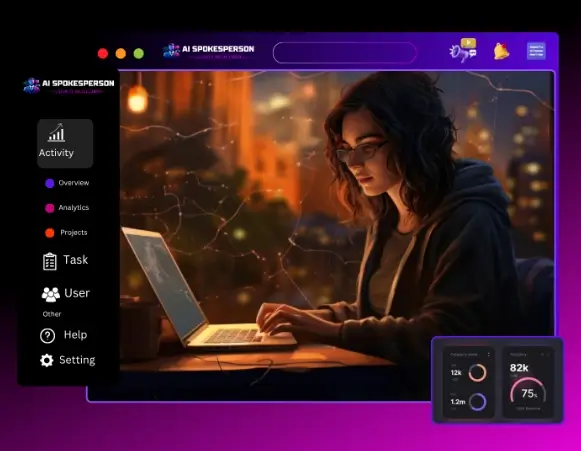This screenshot has width=581, height=451.
Task: Click the pink donut chart beside 12k
Action: tap(477, 373)
